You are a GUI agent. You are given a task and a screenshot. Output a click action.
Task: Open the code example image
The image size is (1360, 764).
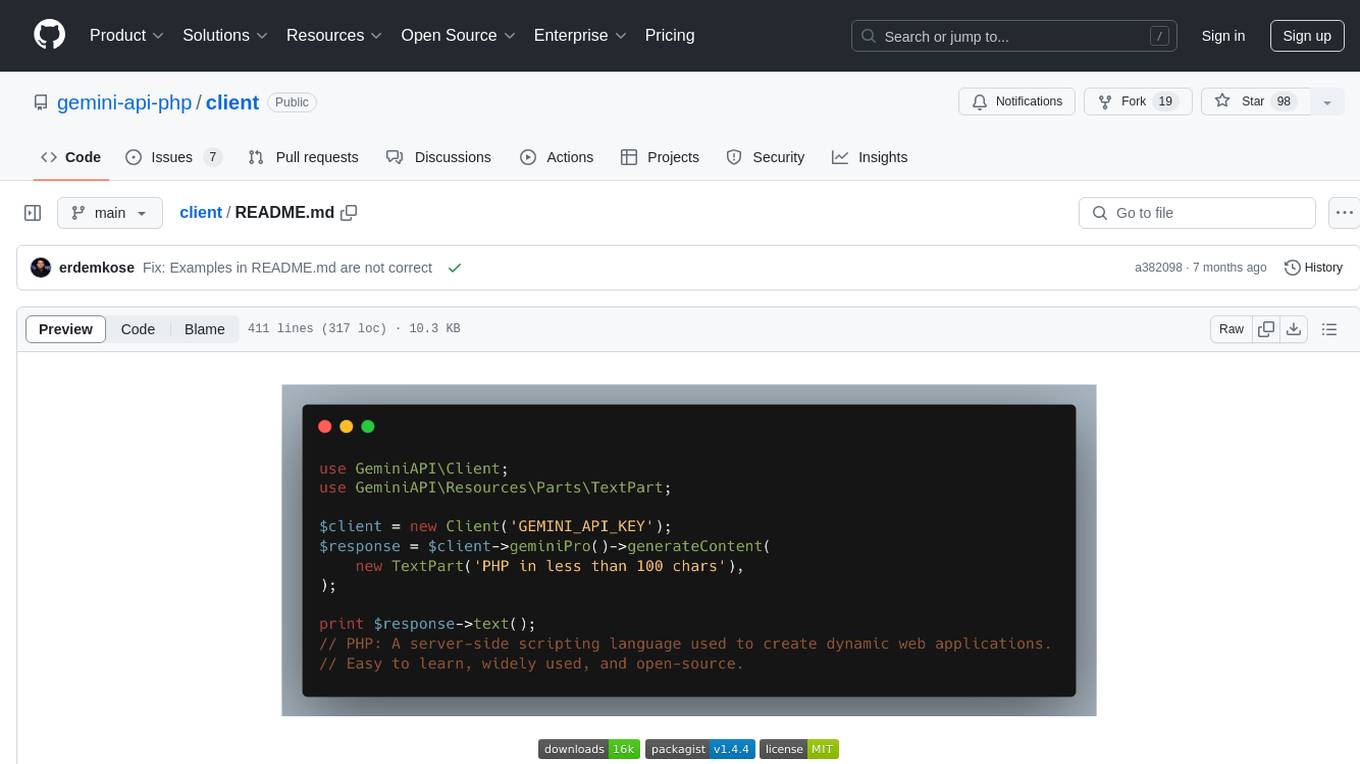[689, 550]
